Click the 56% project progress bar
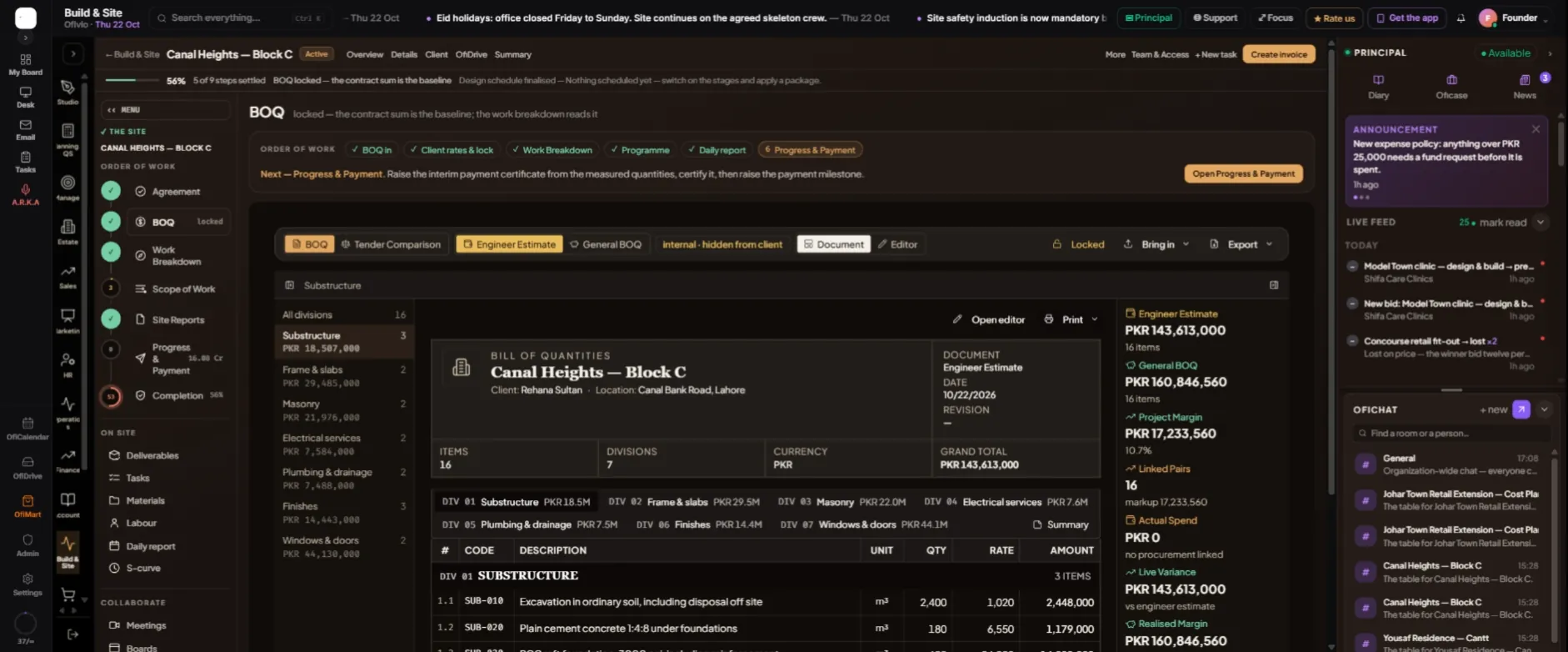 [132, 80]
